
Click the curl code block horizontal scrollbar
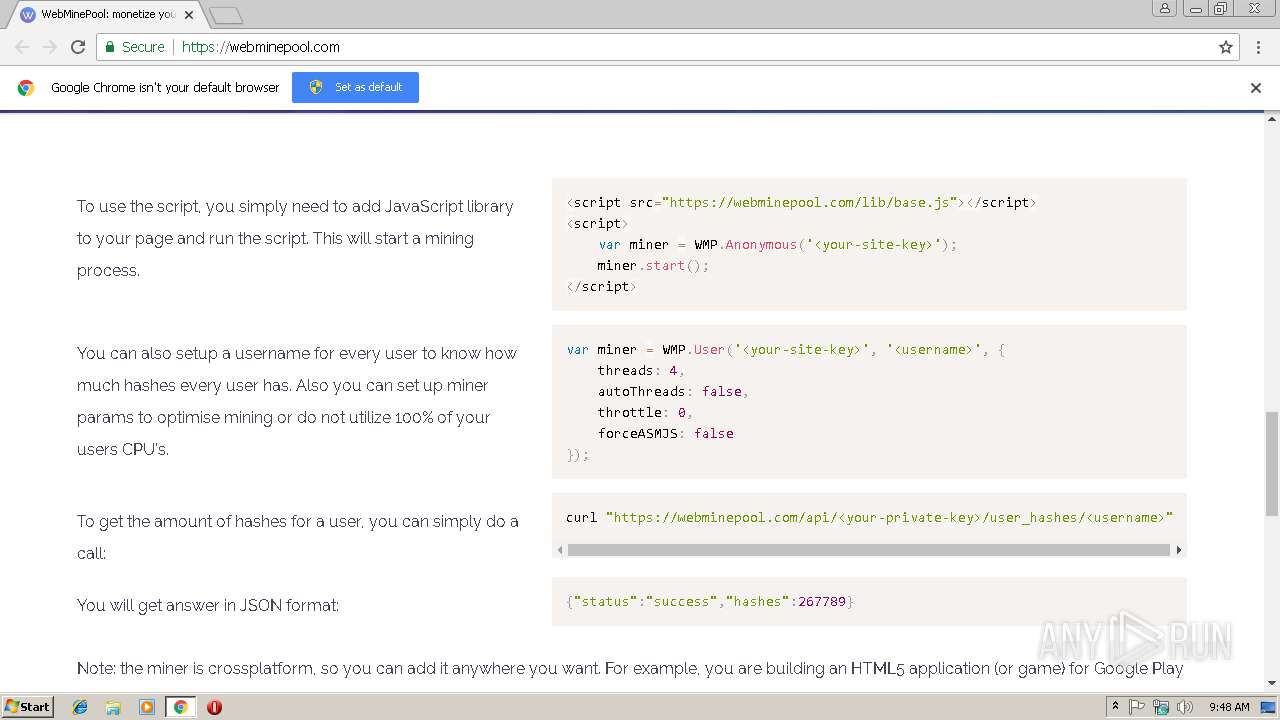868,550
